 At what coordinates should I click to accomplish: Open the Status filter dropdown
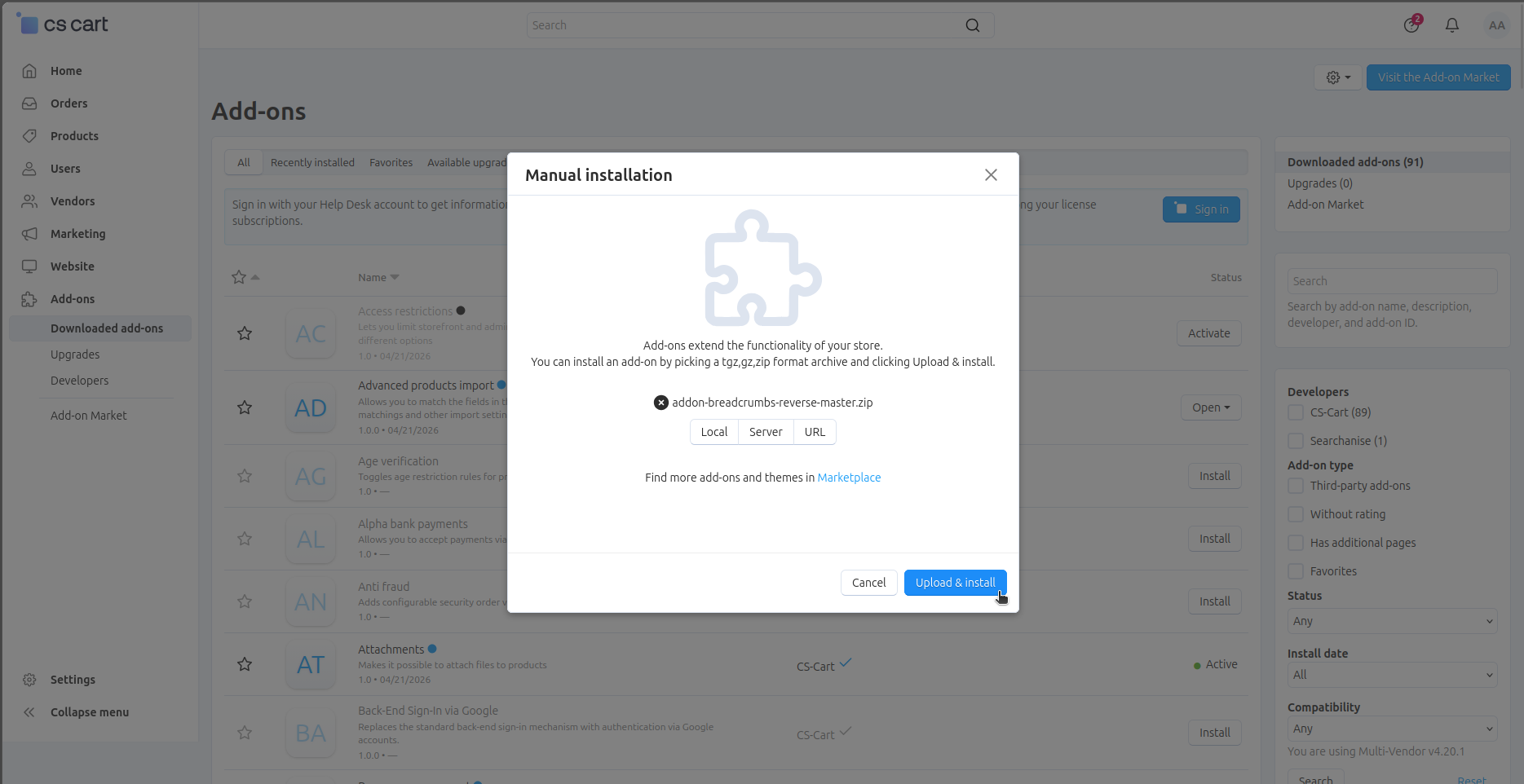pyautogui.click(x=1392, y=621)
